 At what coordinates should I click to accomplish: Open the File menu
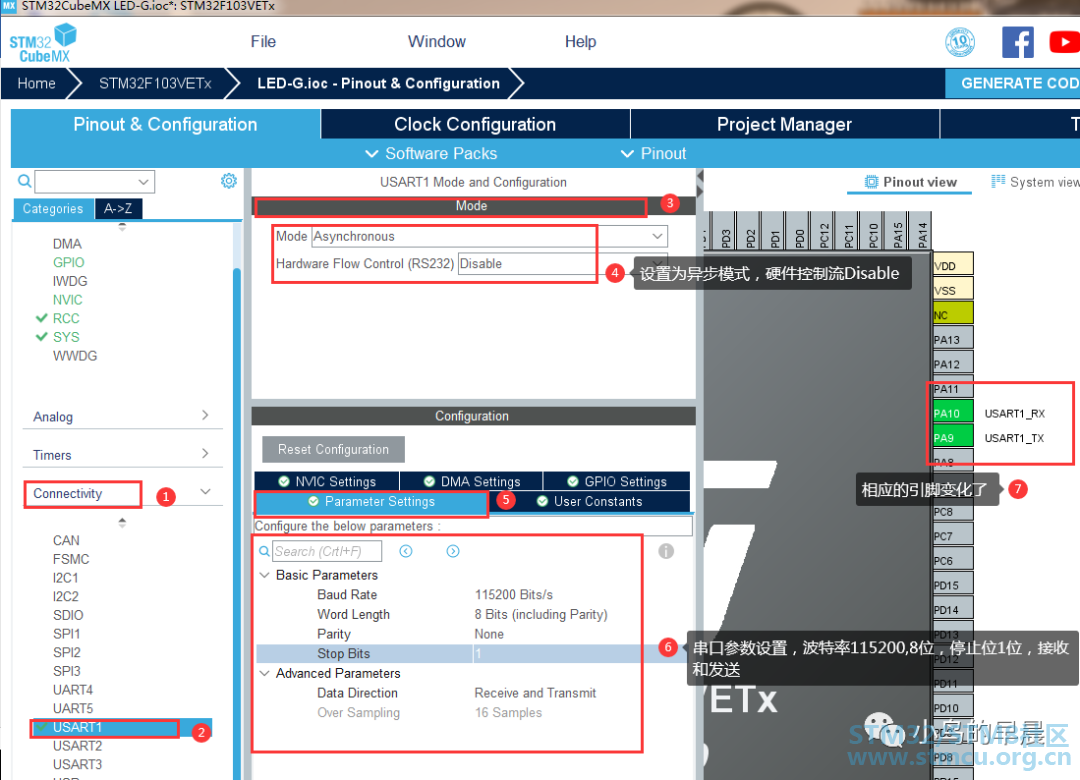pos(263,41)
